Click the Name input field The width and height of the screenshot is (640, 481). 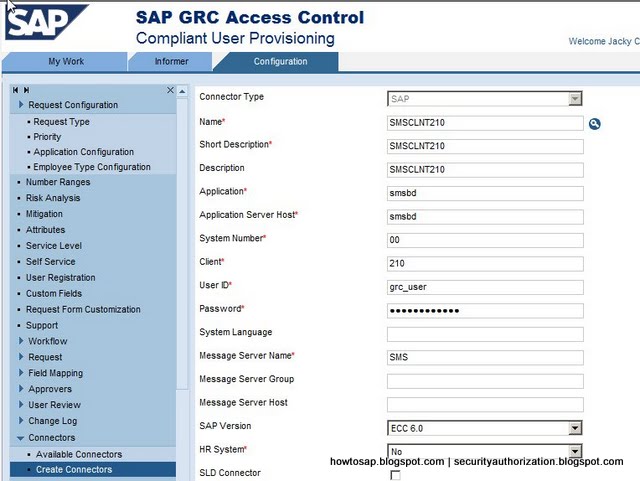pos(485,123)
